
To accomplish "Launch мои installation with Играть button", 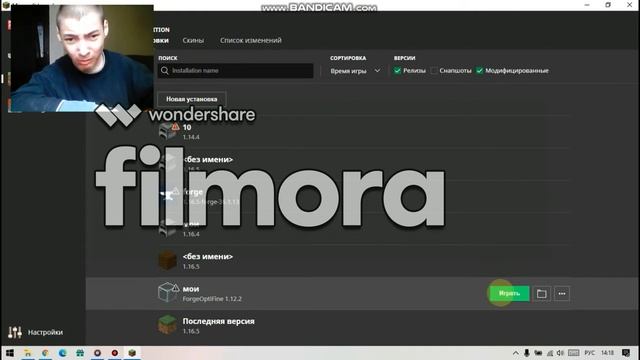I will tap(509, 293).
